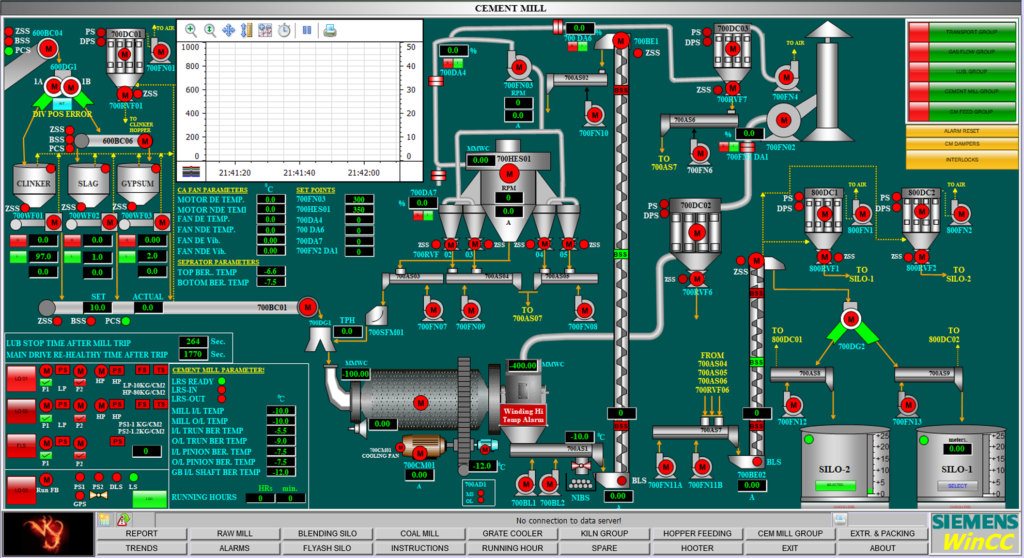Open the 700FN03 fan motor faceplate
Screen dimensions: 1024x558
click(x=519, y=67)
